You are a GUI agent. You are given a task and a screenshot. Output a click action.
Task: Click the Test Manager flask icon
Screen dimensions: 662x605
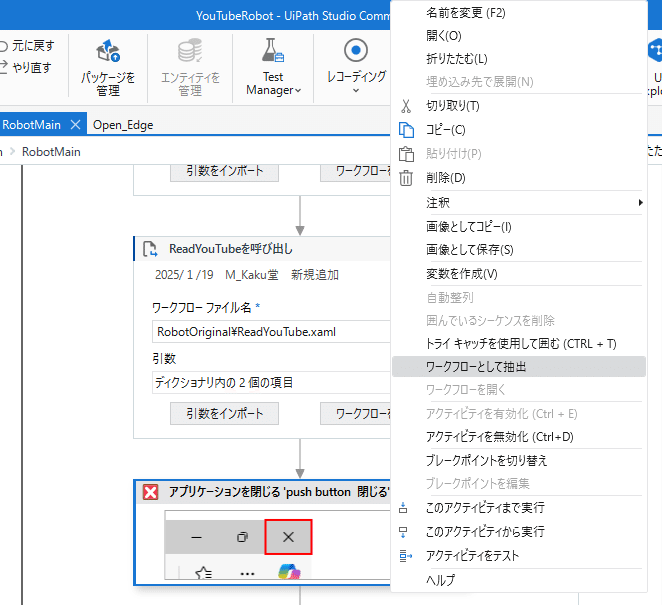(x=273, y=50)
